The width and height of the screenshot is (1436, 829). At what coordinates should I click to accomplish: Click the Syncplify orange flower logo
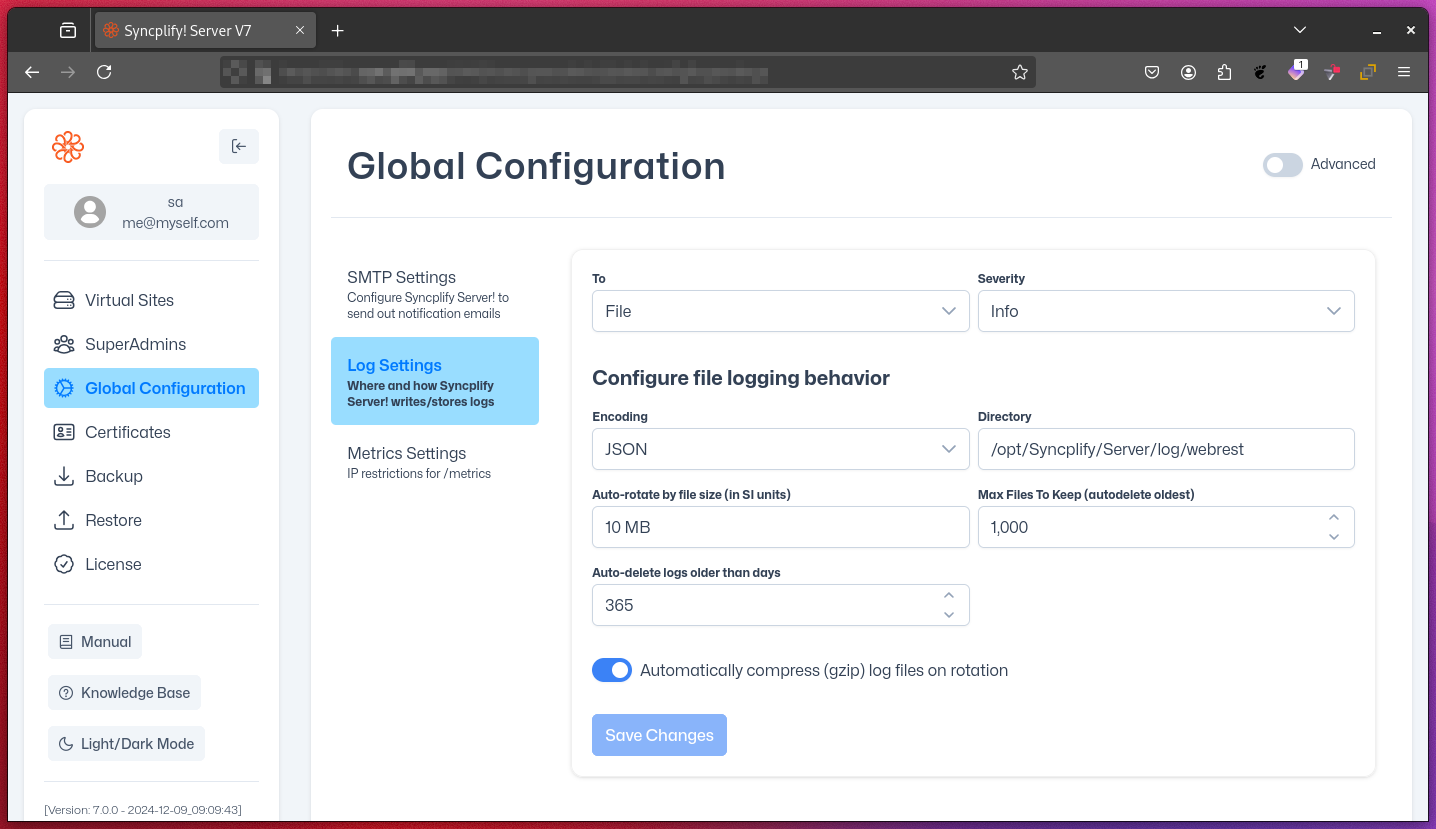pyautogui.click(x=68, y=147)
